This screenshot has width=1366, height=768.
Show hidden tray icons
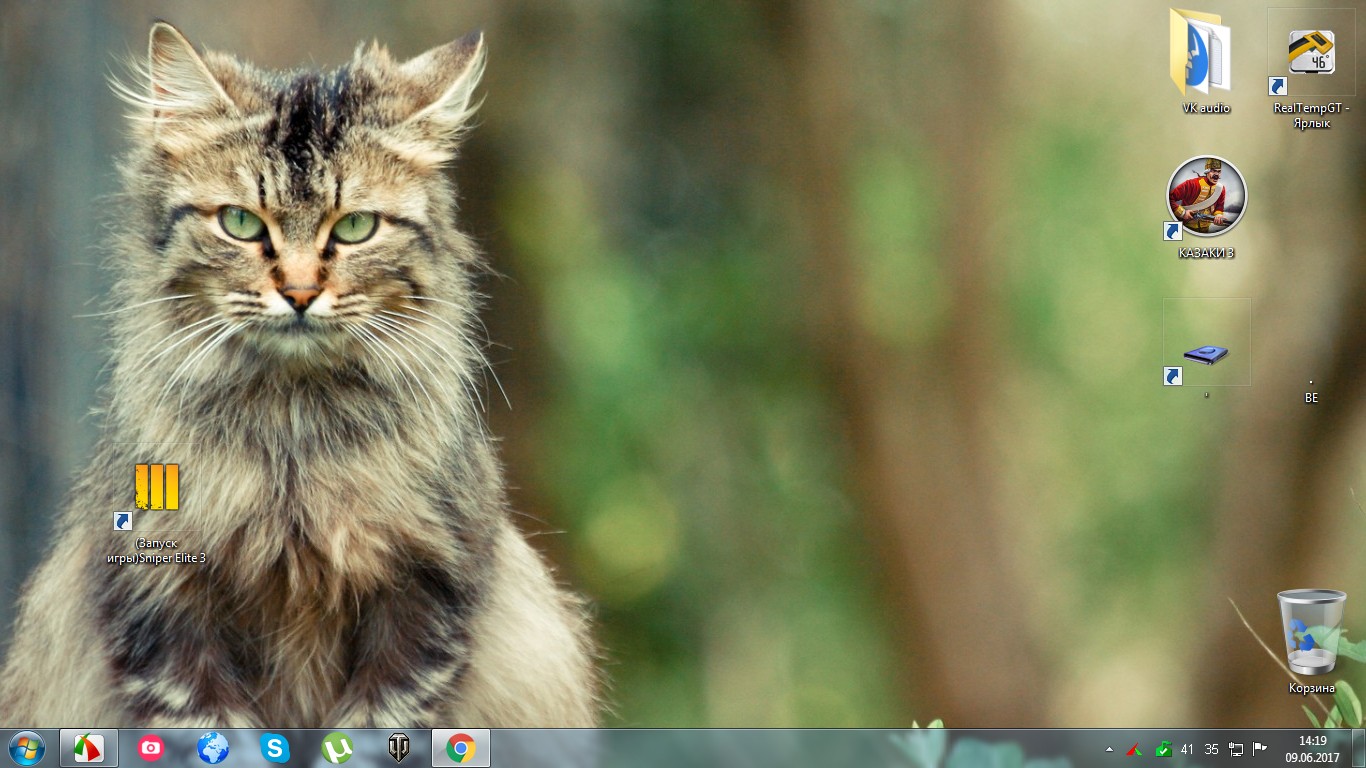(1109, 749)
